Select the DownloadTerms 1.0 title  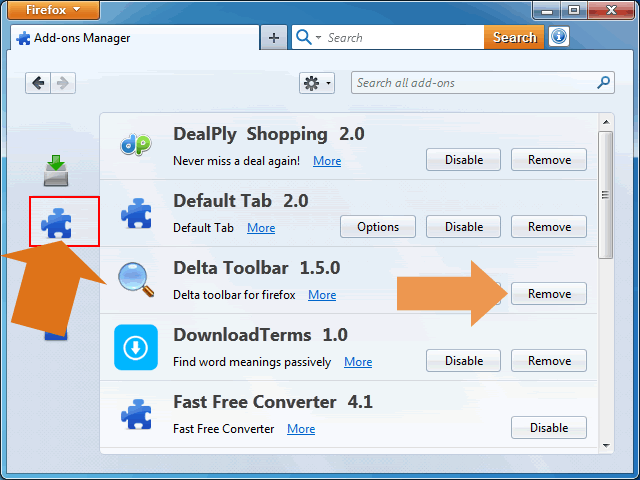pyautogui.click(x=260, y=335)
